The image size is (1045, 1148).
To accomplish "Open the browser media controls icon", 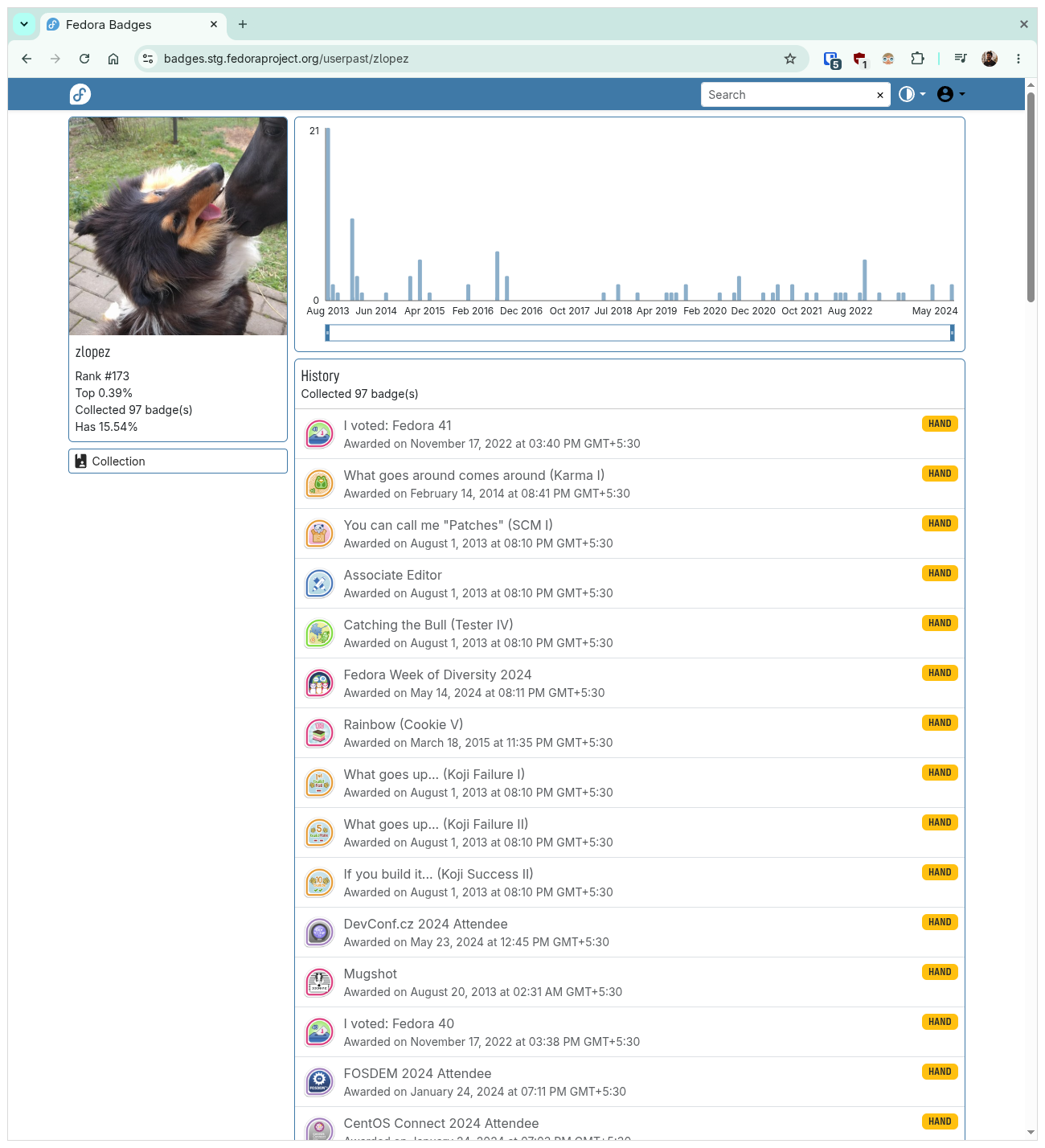I will click(961, 59).
